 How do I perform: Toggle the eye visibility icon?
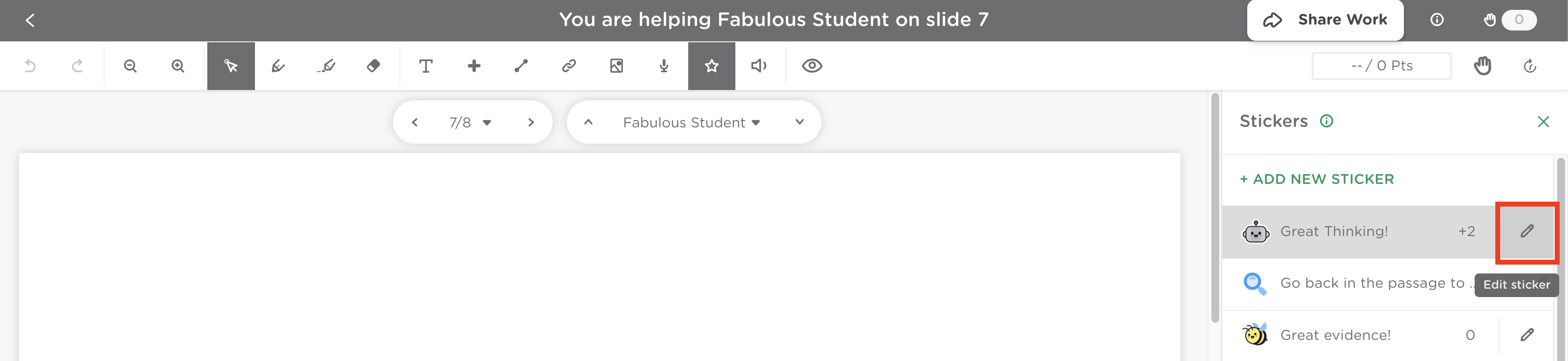[x=812, y=66]
